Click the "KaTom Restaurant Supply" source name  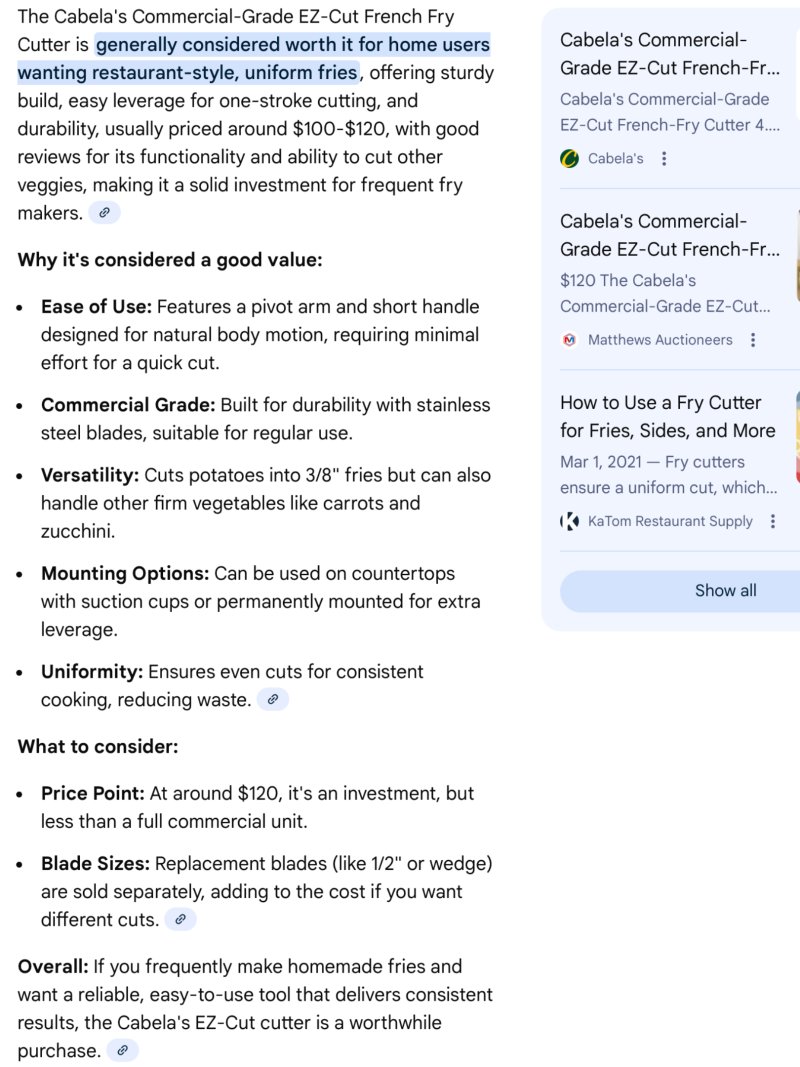point(670,521)
